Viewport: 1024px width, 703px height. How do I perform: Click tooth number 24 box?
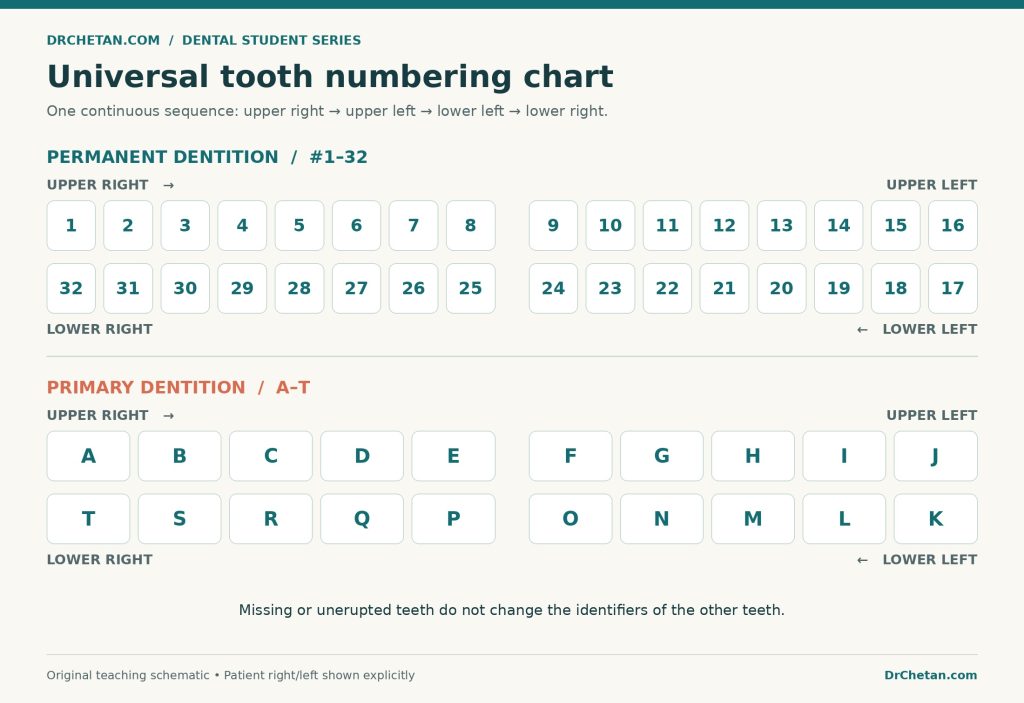tap(553, 288)
